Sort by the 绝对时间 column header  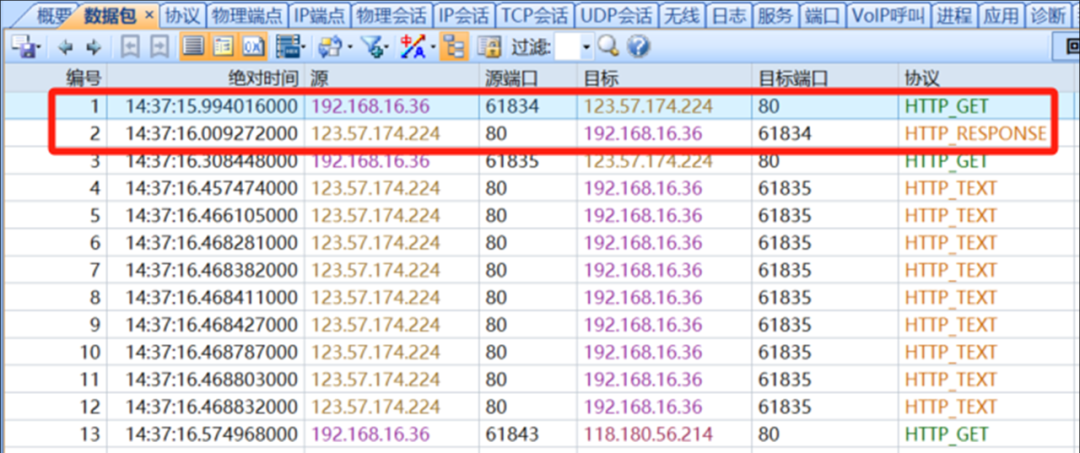tap(206, 78)
